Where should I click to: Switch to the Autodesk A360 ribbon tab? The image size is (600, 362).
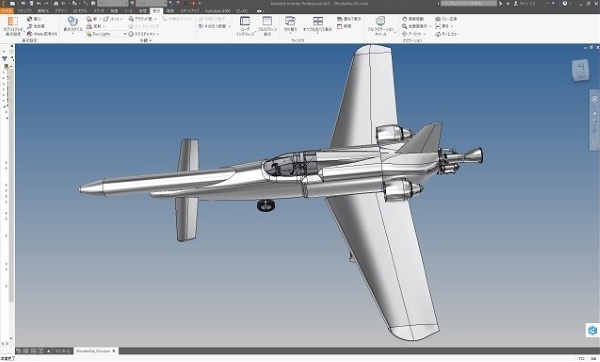click(x=217, y=11)
